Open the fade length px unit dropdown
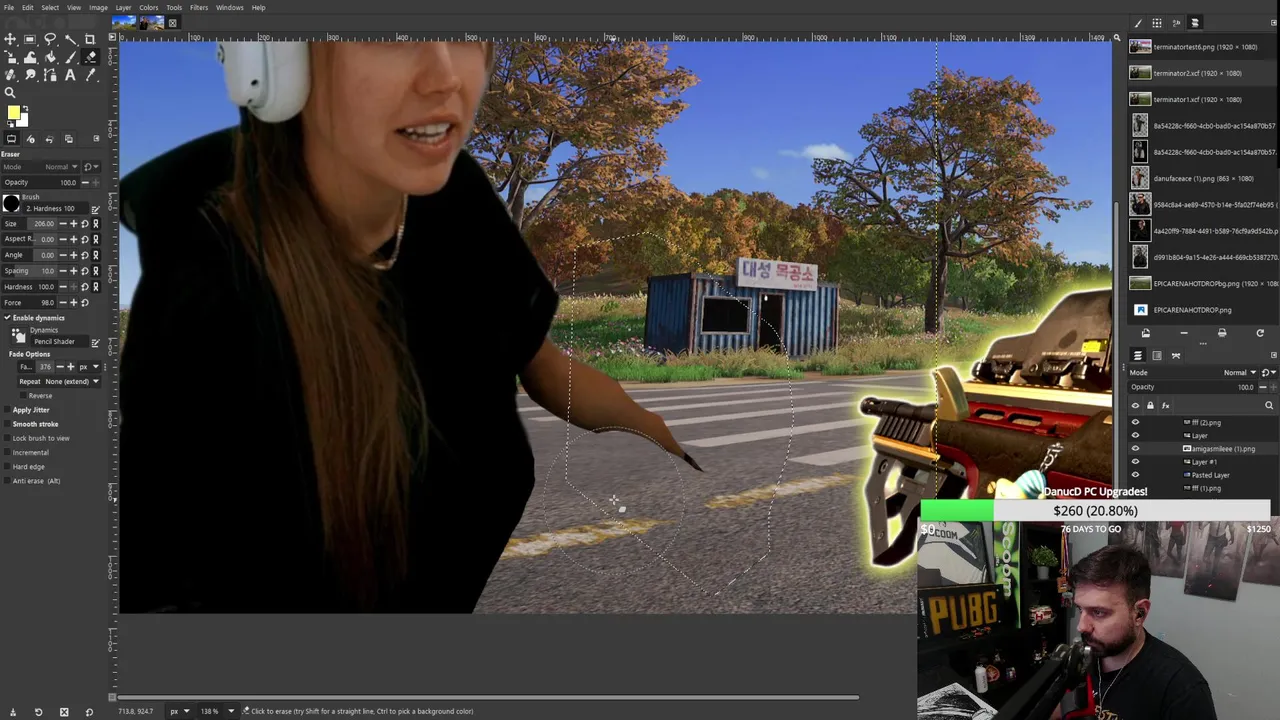 point(89,367)
